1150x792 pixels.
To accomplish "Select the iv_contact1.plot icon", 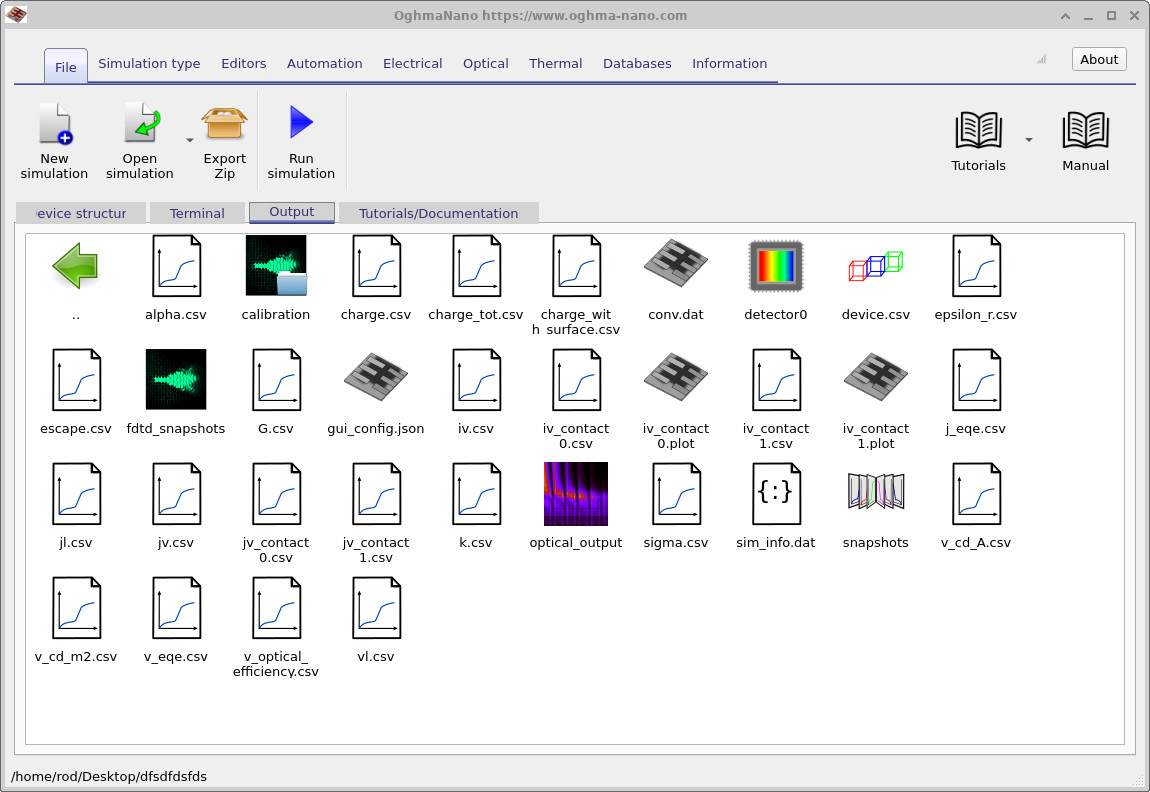I will (876, 378).
